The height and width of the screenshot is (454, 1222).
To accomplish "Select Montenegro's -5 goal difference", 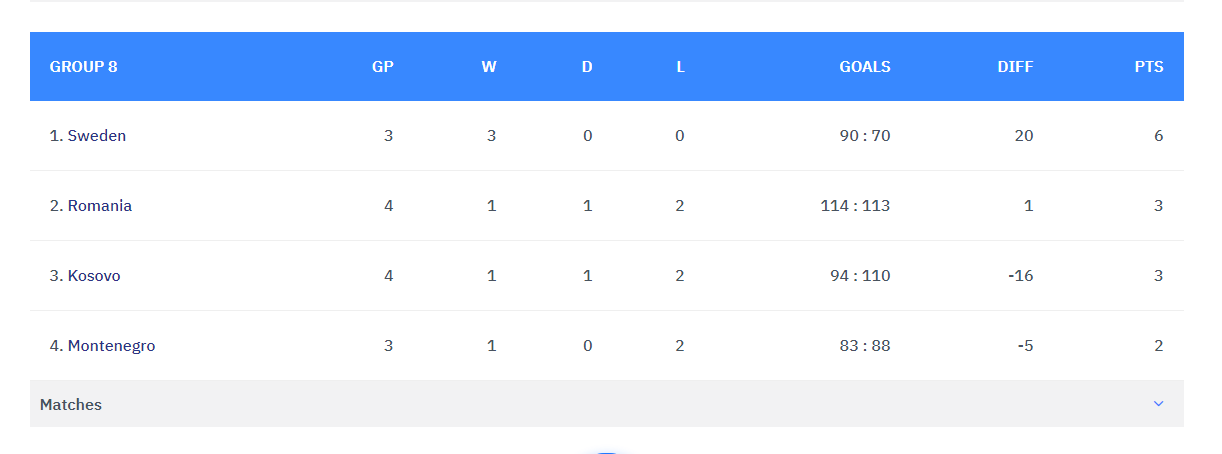I will pos(1025,346).
